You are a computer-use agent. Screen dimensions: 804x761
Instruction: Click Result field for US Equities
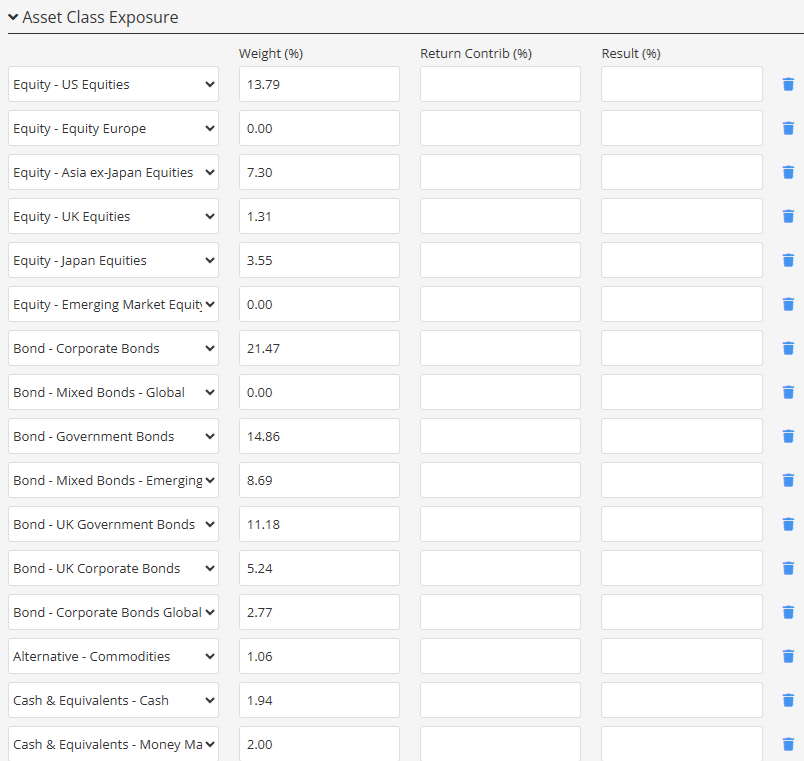(682, 84)
